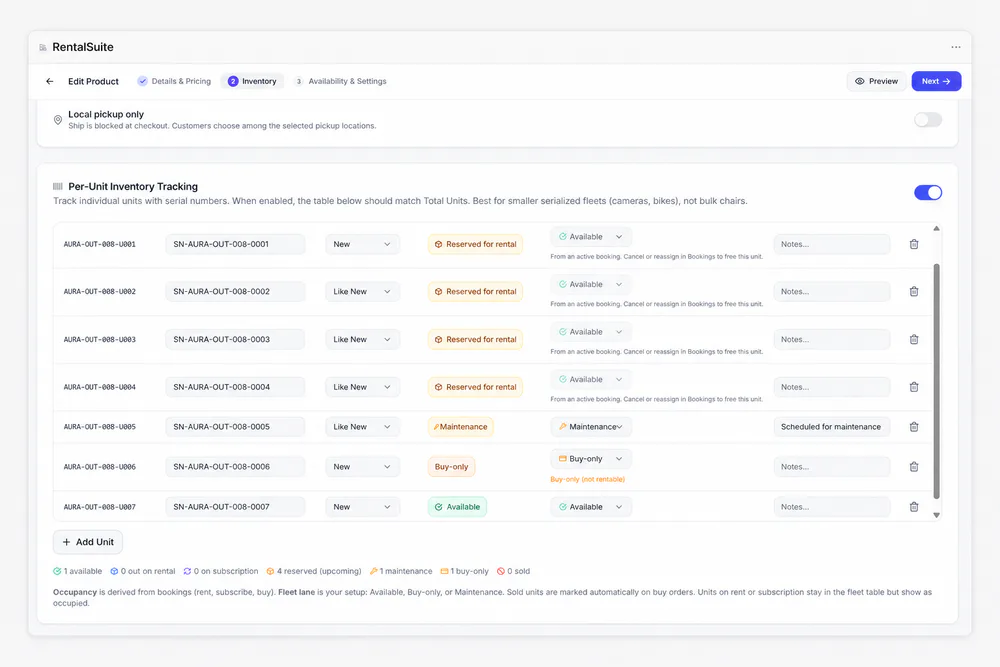
Task: Select the Inventory step tab
Action: click(x=253, y=81)
